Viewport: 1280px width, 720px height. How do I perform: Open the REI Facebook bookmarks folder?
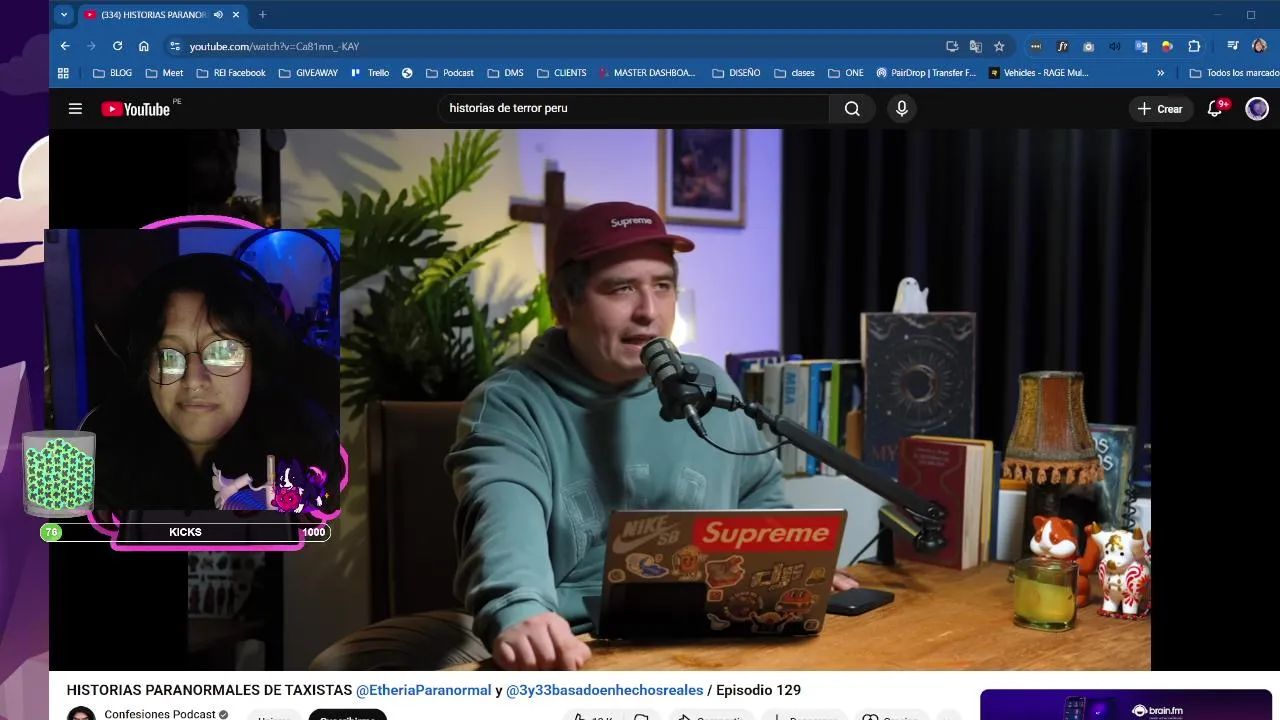[231, 73]
